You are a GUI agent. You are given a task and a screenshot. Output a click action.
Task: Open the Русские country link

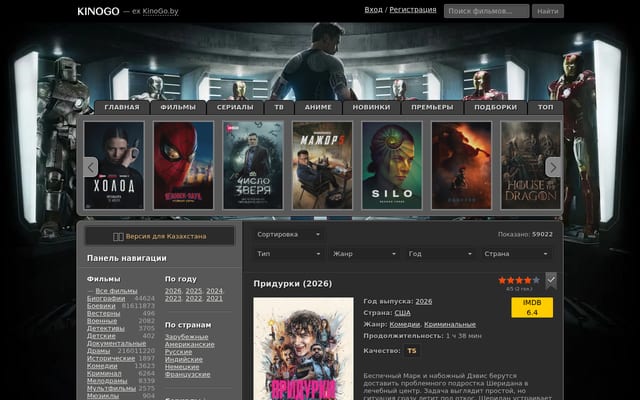point(178,351)
